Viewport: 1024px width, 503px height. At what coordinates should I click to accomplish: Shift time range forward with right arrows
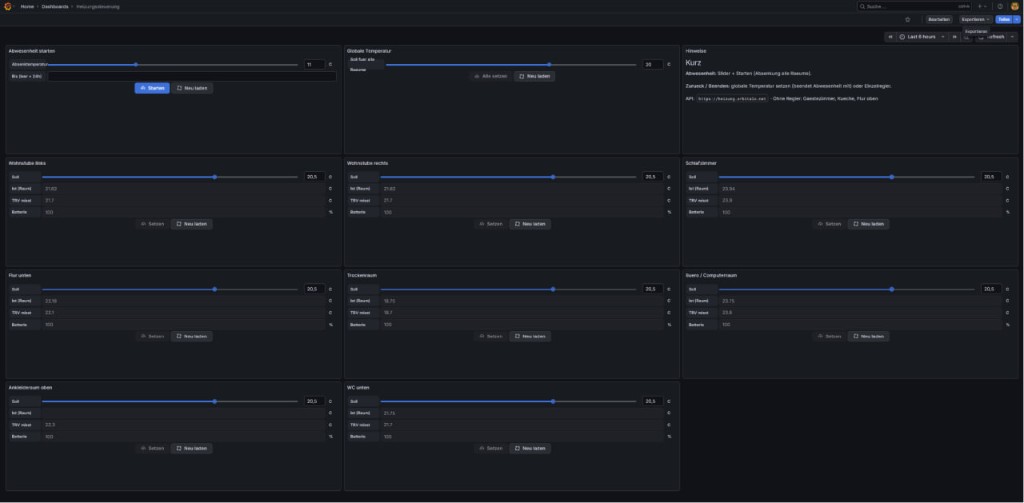tap(954, 37)
